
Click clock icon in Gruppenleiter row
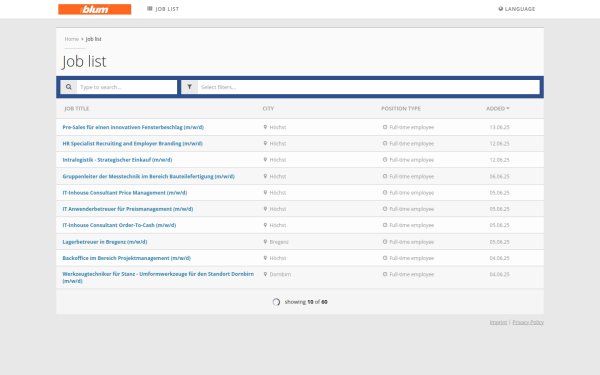tap(385, 176)
